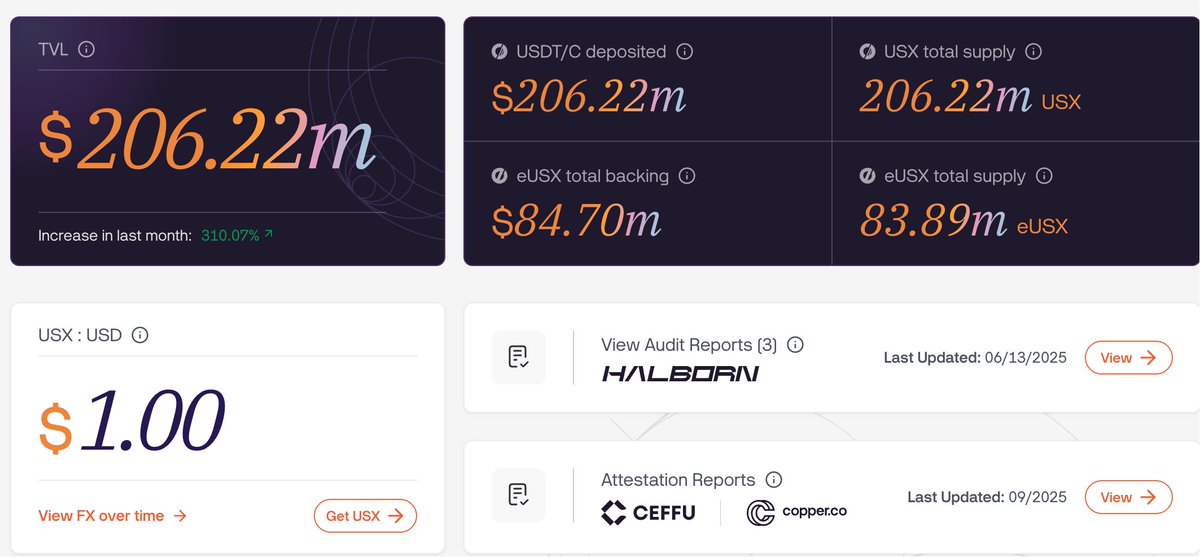1200x557 pixels.
Task: Click the attestation report document icon
Action: (518, 495)
